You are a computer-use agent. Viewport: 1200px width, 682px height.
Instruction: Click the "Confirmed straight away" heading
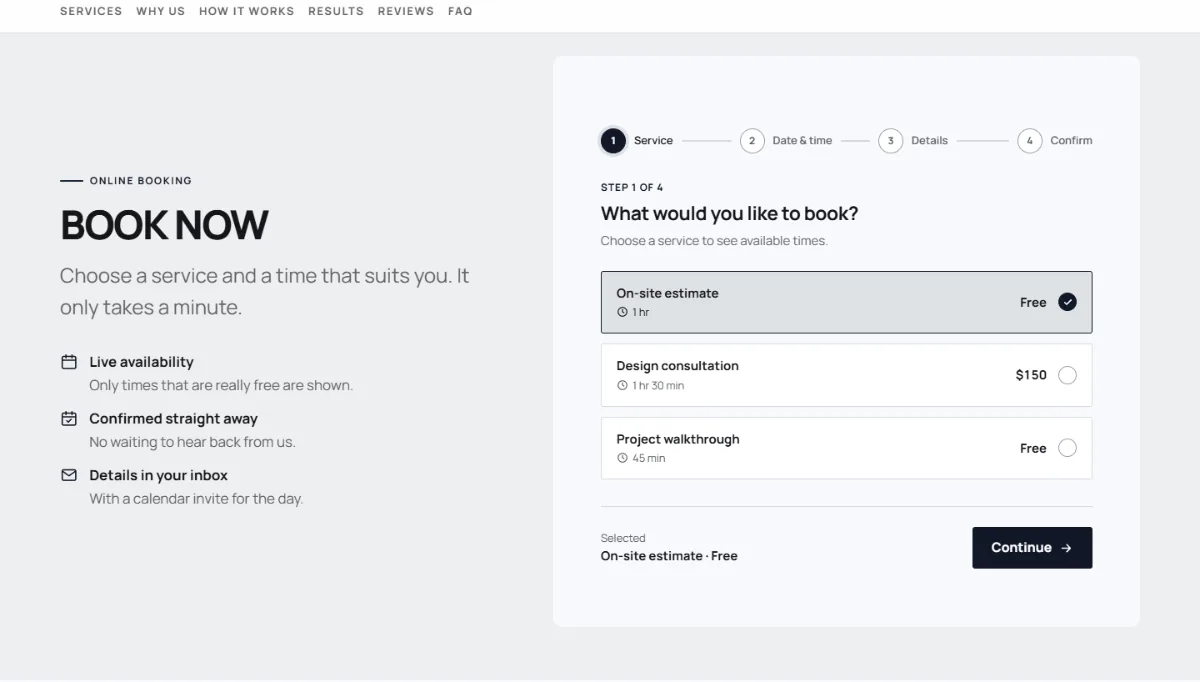pyautogui.click(x=173, y=419)
